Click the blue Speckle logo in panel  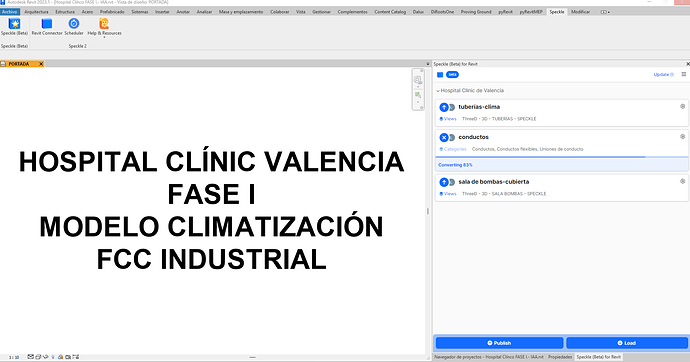[440, 75]
